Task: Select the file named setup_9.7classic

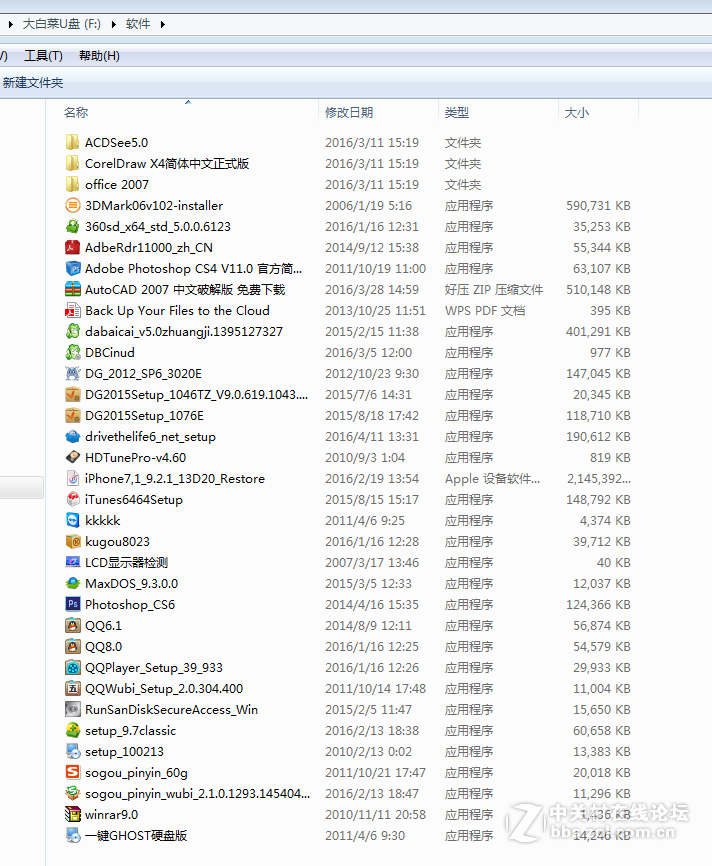Action: (130, 731)
